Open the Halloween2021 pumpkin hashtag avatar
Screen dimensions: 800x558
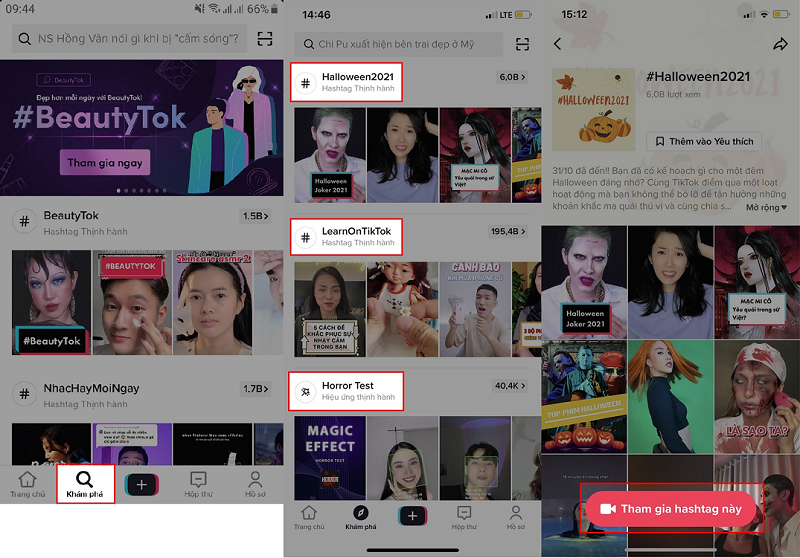click(x=593, y=109)
